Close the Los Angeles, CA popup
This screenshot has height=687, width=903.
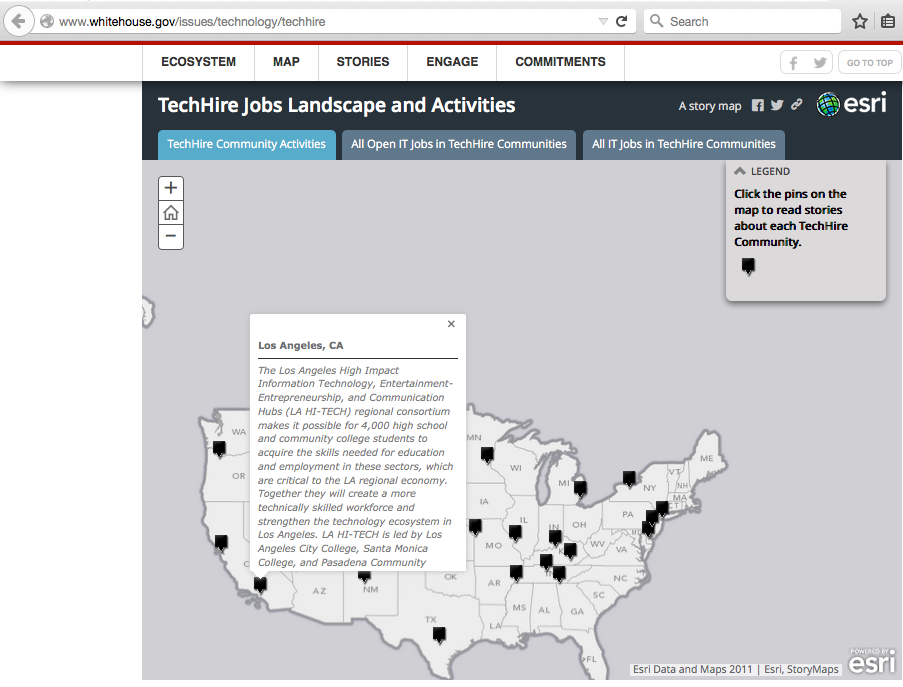[x=452, y=324]
